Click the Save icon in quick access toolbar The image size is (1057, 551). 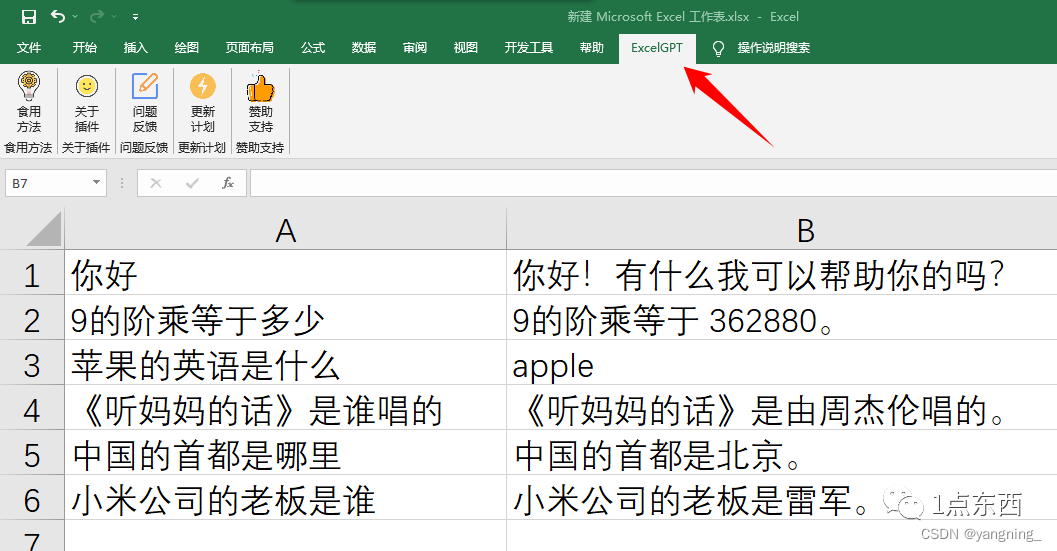coord(28,17)
